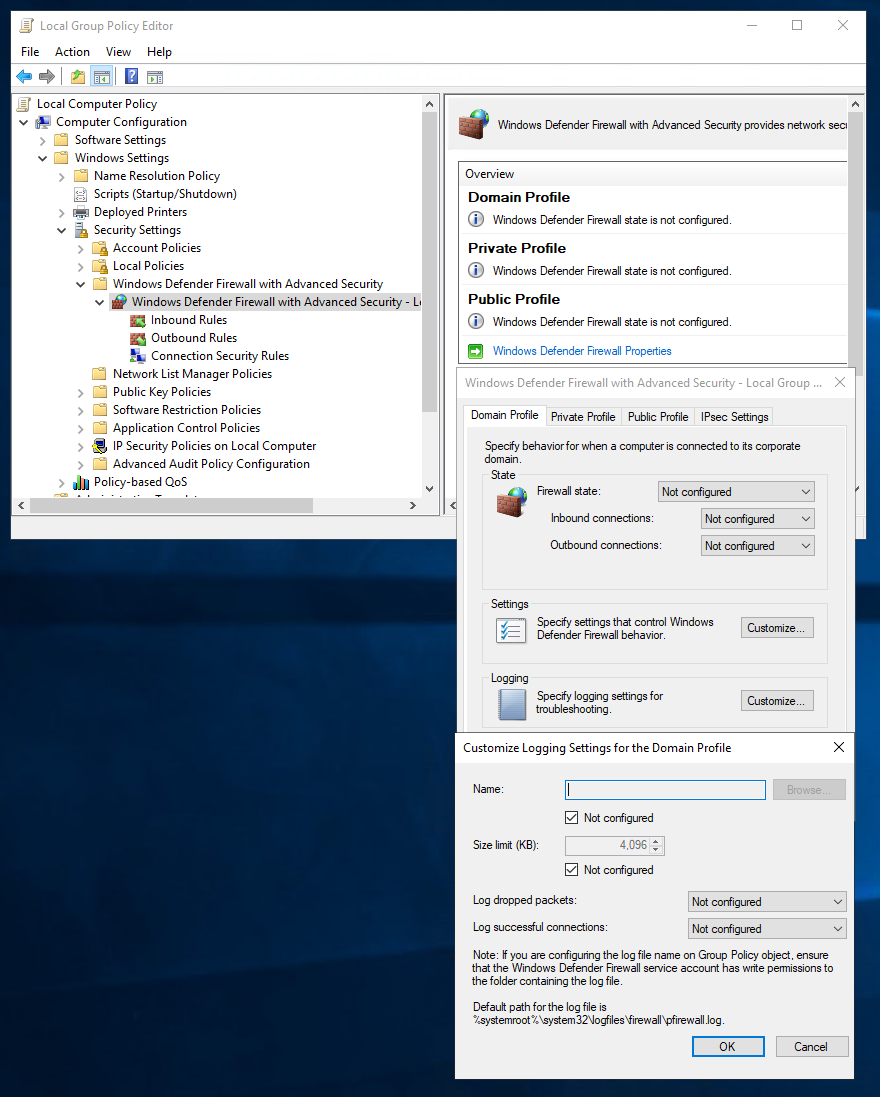Open the Help toolbar icon

click(x=132, y=76)
